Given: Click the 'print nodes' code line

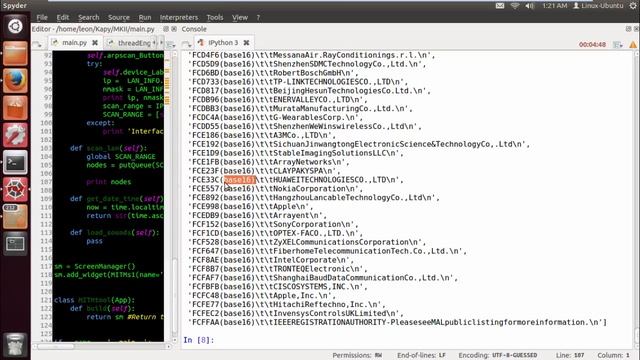Looking at the screenshot, I should pyautogui.click(x=109, y=182).
